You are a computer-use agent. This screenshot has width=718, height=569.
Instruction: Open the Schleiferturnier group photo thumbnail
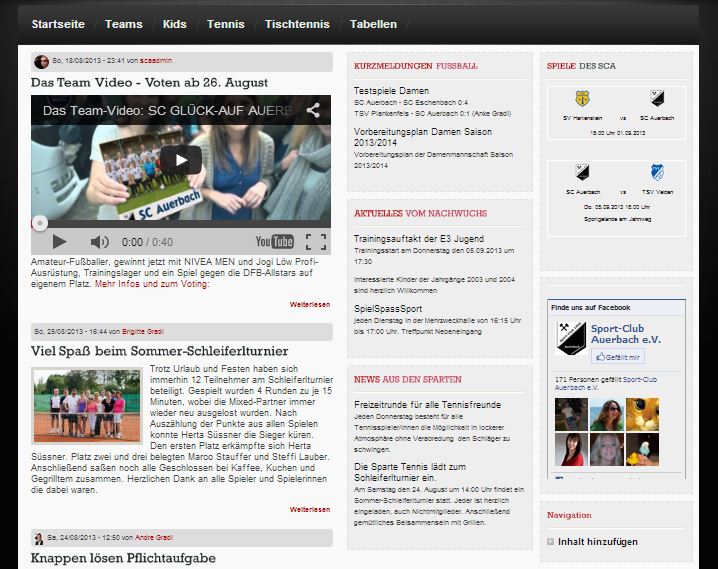point(86,405)
